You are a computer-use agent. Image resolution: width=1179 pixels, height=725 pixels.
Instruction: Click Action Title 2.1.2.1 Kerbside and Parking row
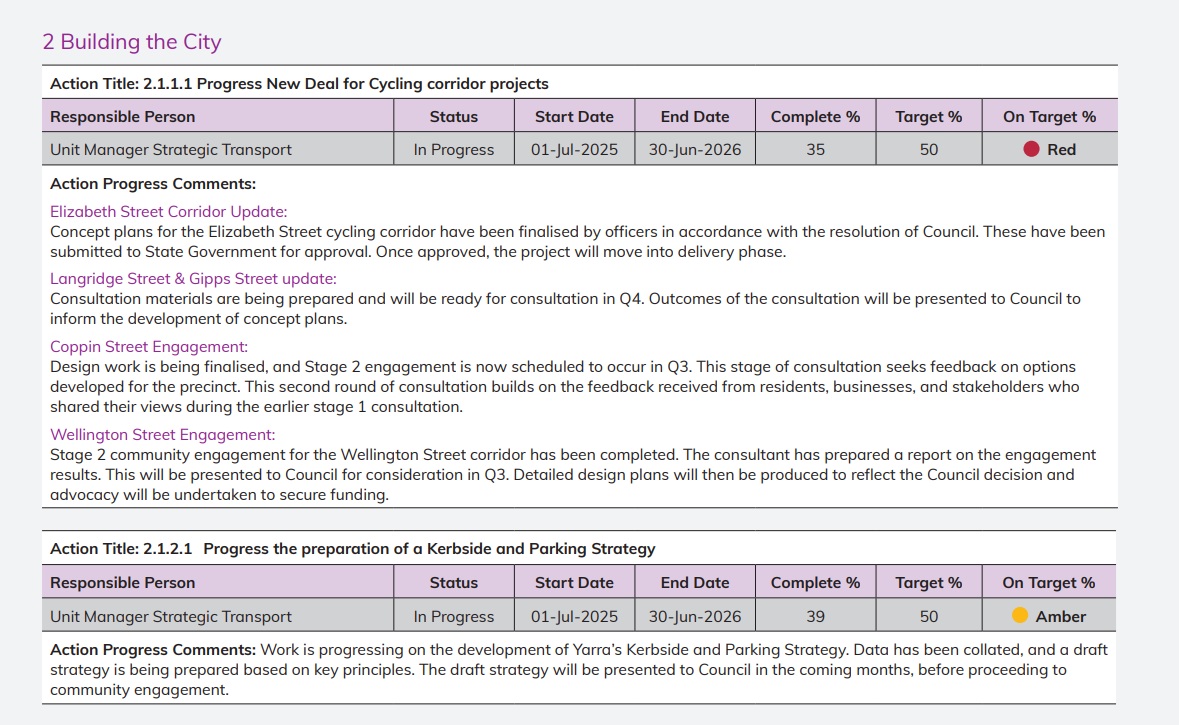tap(352, 548)
